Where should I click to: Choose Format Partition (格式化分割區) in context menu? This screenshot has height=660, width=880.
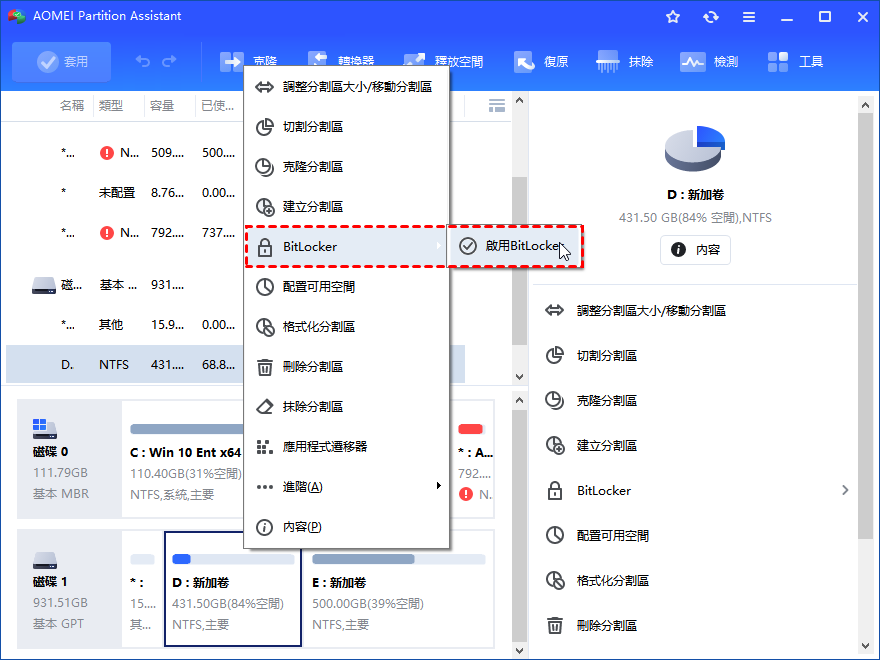(346, 327)
